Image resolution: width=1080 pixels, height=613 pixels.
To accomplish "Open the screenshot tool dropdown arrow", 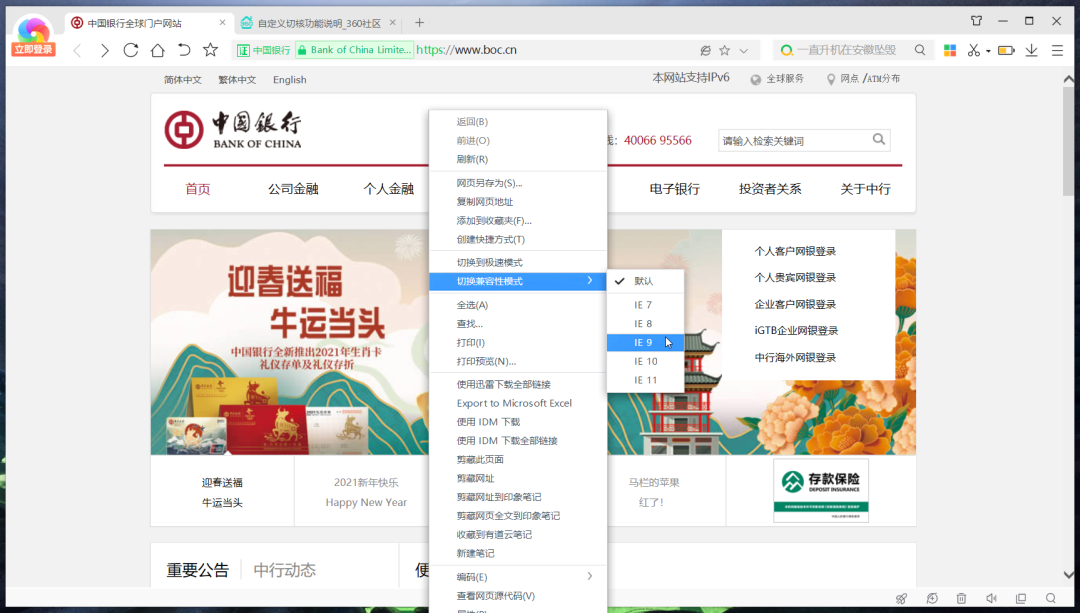I will (x=988, y=51).
